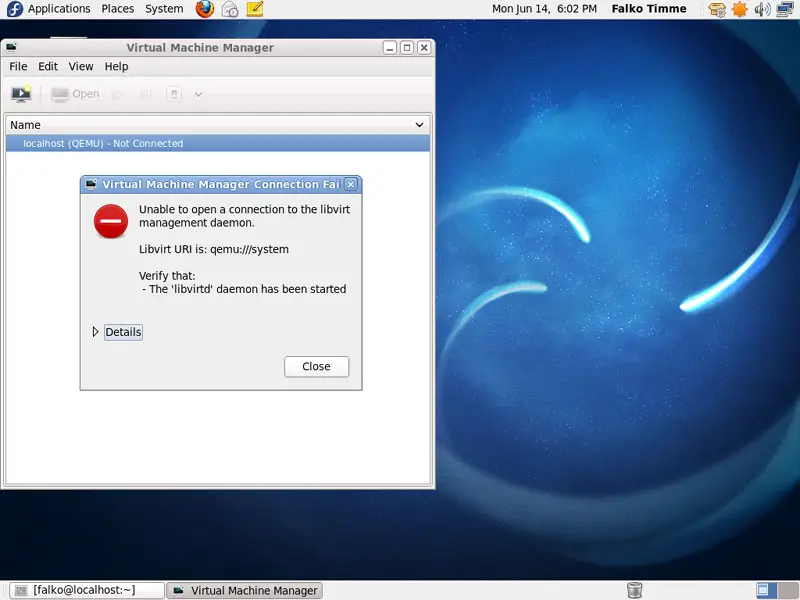Click the Connection Failure dialog title icon
Image resolution: width=800 pixels, height=600 pixels.
91,184
